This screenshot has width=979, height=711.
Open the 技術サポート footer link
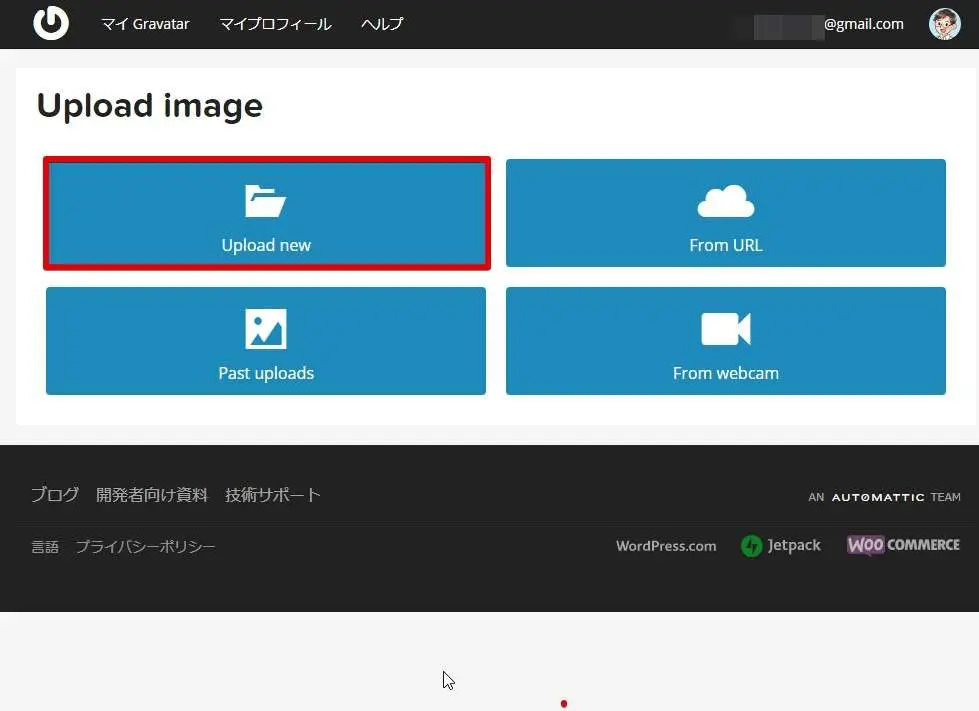click(273, 495)
